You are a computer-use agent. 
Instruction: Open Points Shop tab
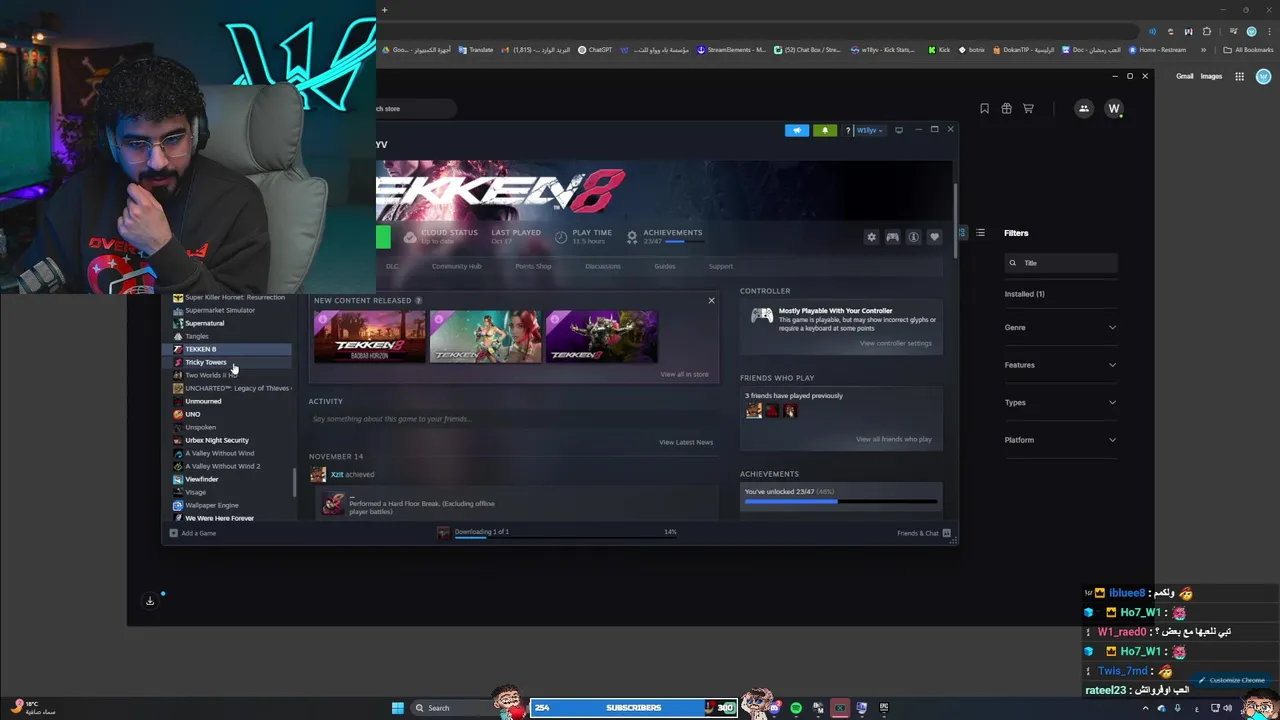[533, 266]
